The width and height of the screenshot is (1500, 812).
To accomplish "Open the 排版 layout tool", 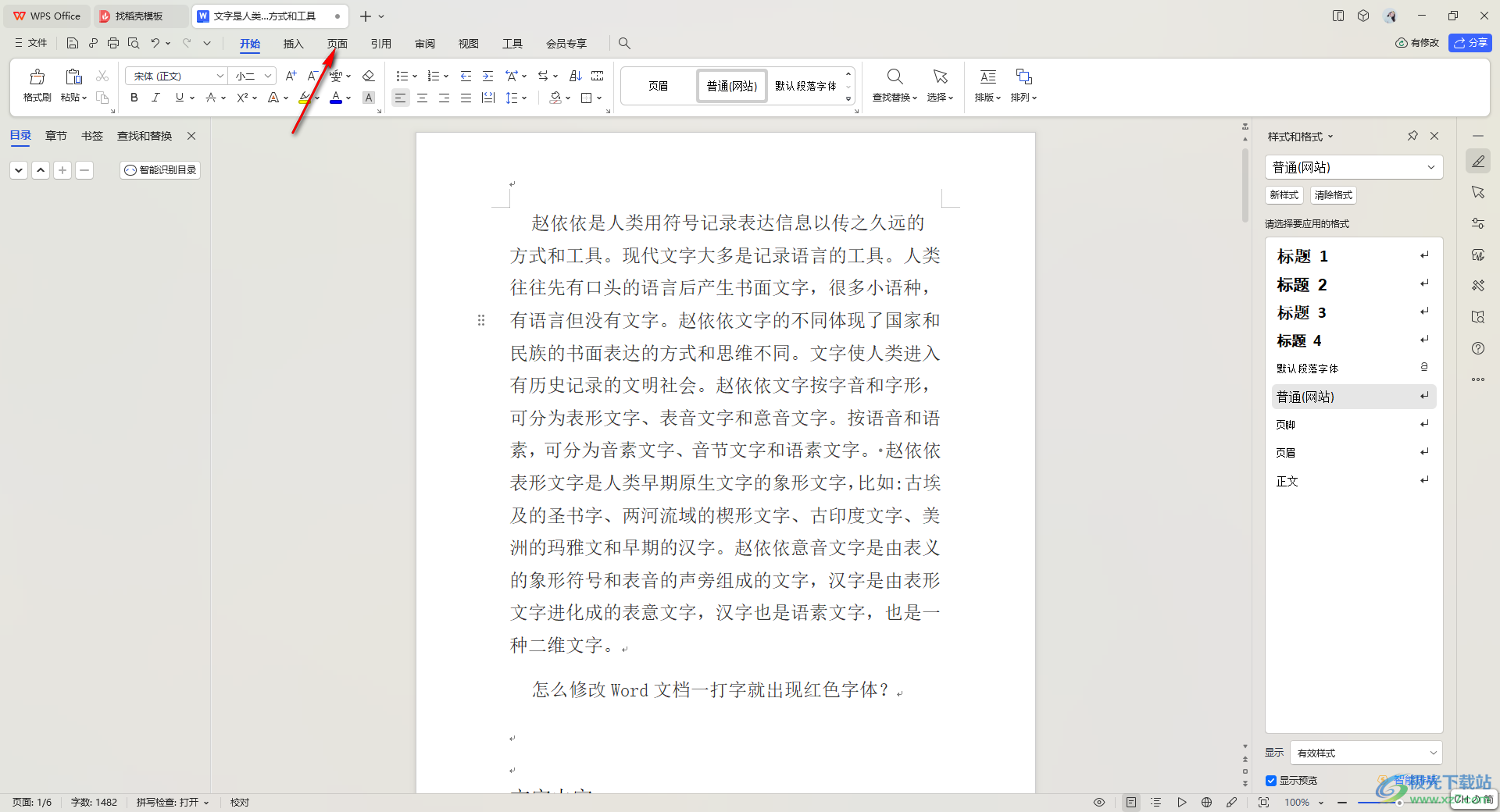I will pyautogui.click(x=987, y=84).
